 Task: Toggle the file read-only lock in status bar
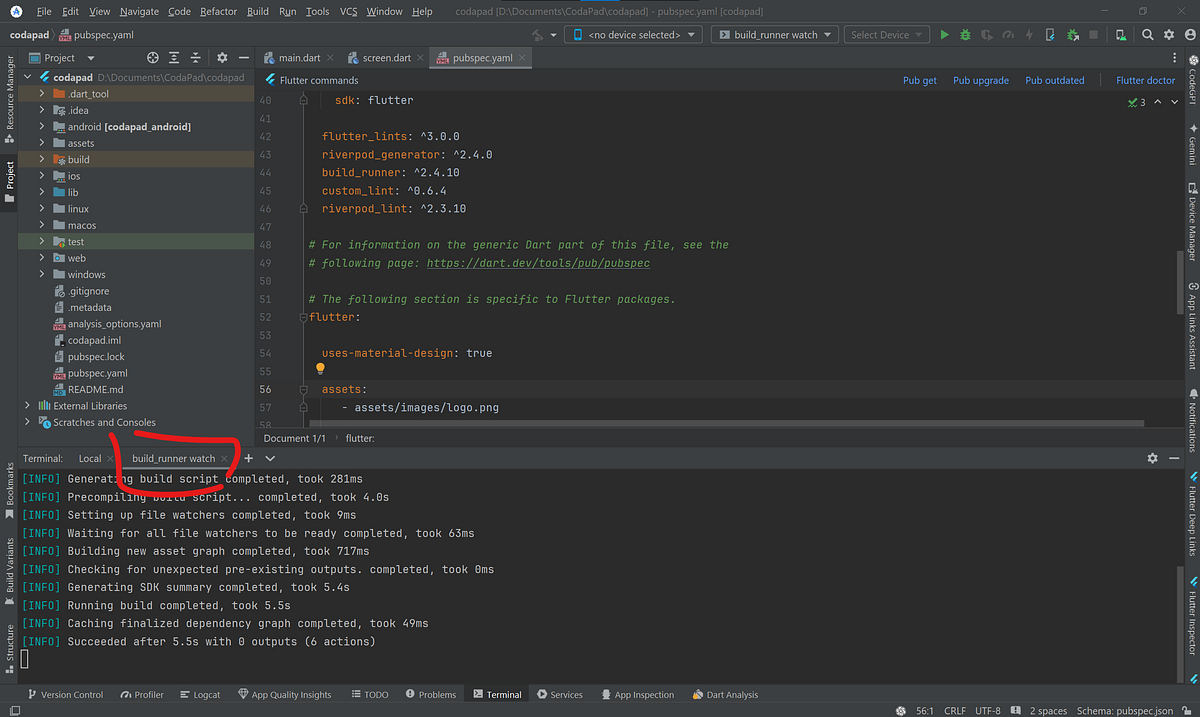click(1187, 710)
